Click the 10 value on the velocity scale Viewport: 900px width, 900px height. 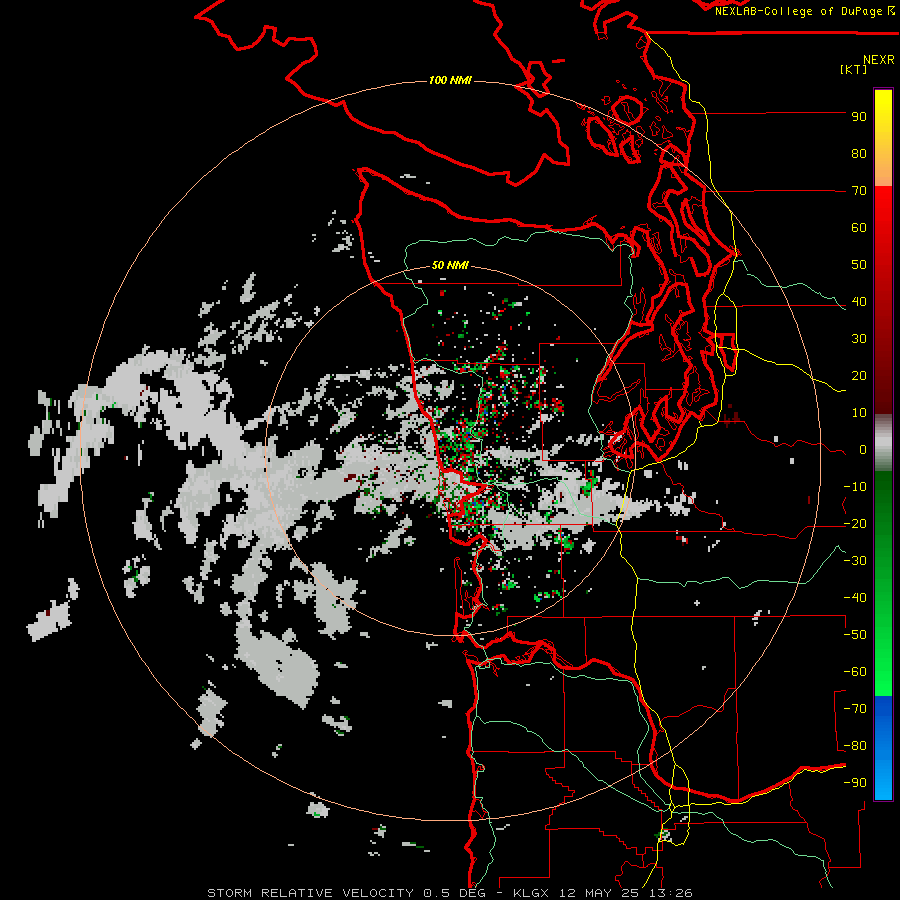(x=859, y=413)
